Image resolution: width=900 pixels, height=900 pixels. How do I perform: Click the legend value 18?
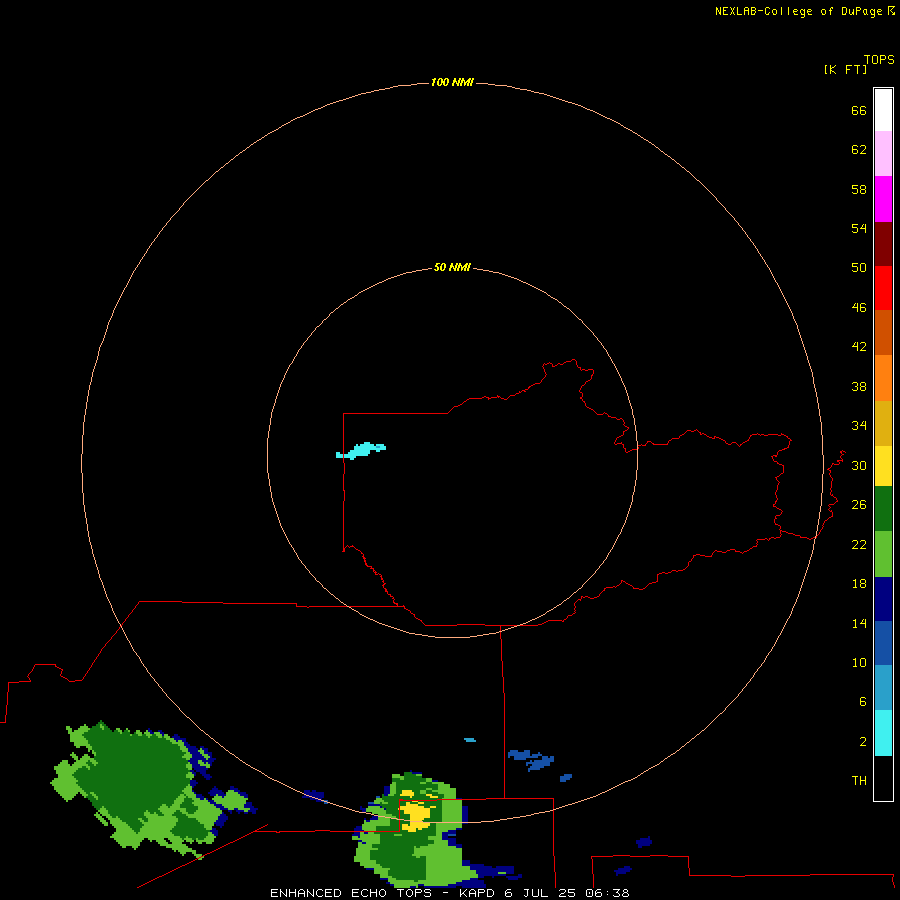click(x=859, y=583)
